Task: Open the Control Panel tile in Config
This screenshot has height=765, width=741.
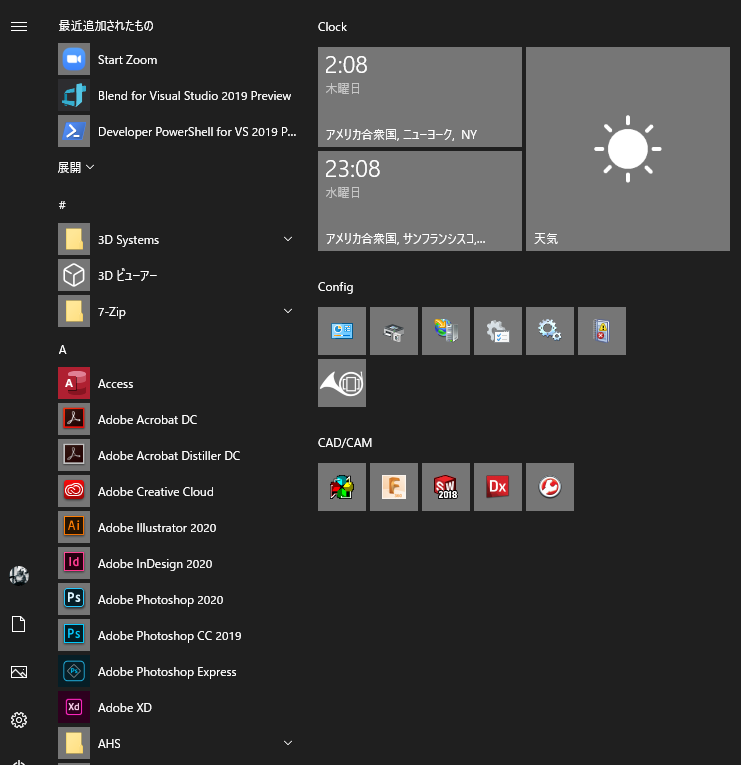Action: (342, 331)
